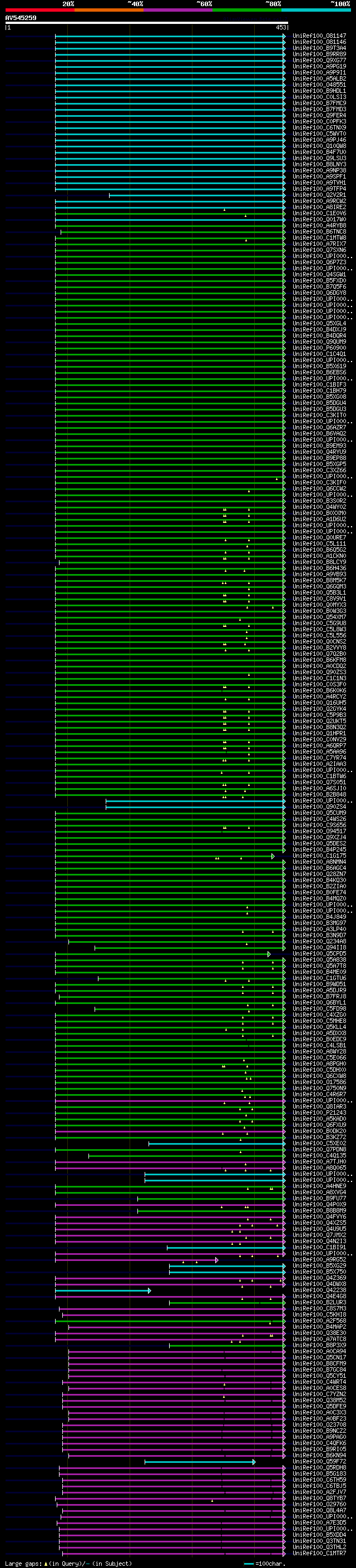Select the UniRef100_C6TNX9 entry
Viewport: 356px width, 1568px height.
[319, 128]
